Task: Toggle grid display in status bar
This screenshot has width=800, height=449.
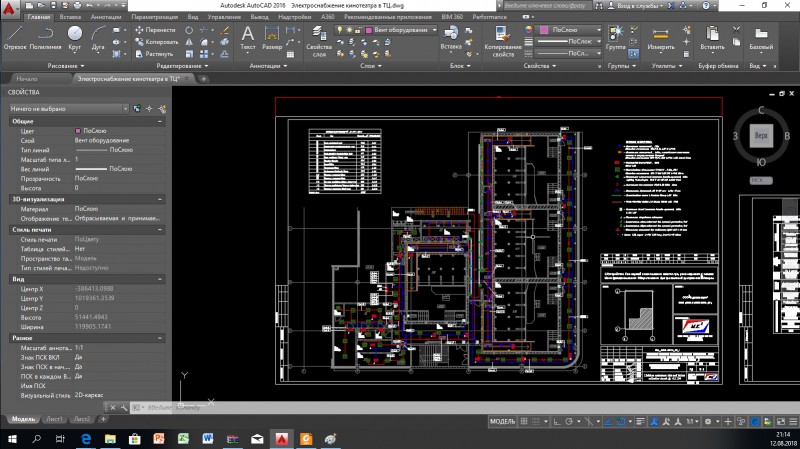Action: click(524, 421)
